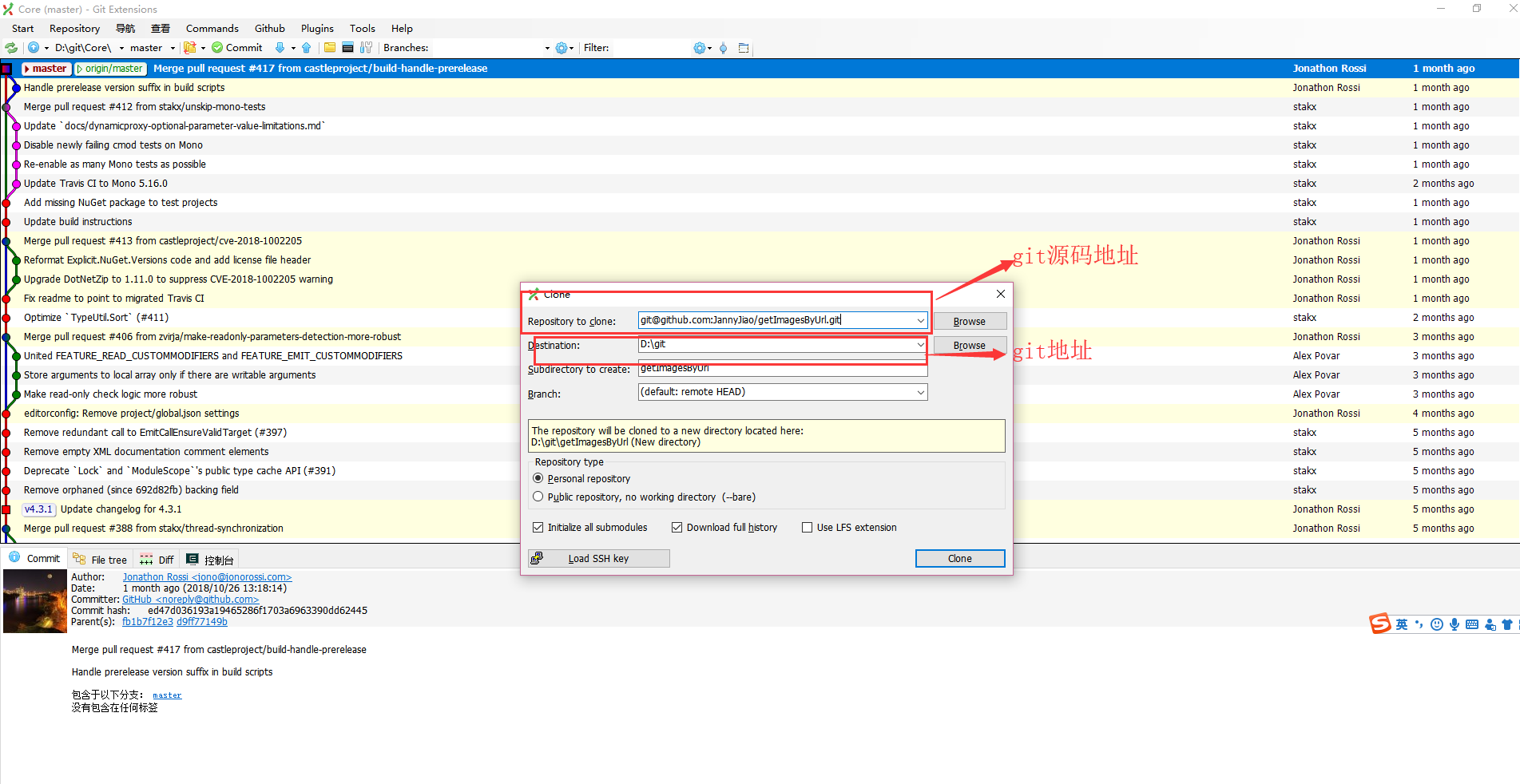The width and height of the screenshot is (1520, 784).
Task: Open the Commands menu
Action: tap(212, 29)
